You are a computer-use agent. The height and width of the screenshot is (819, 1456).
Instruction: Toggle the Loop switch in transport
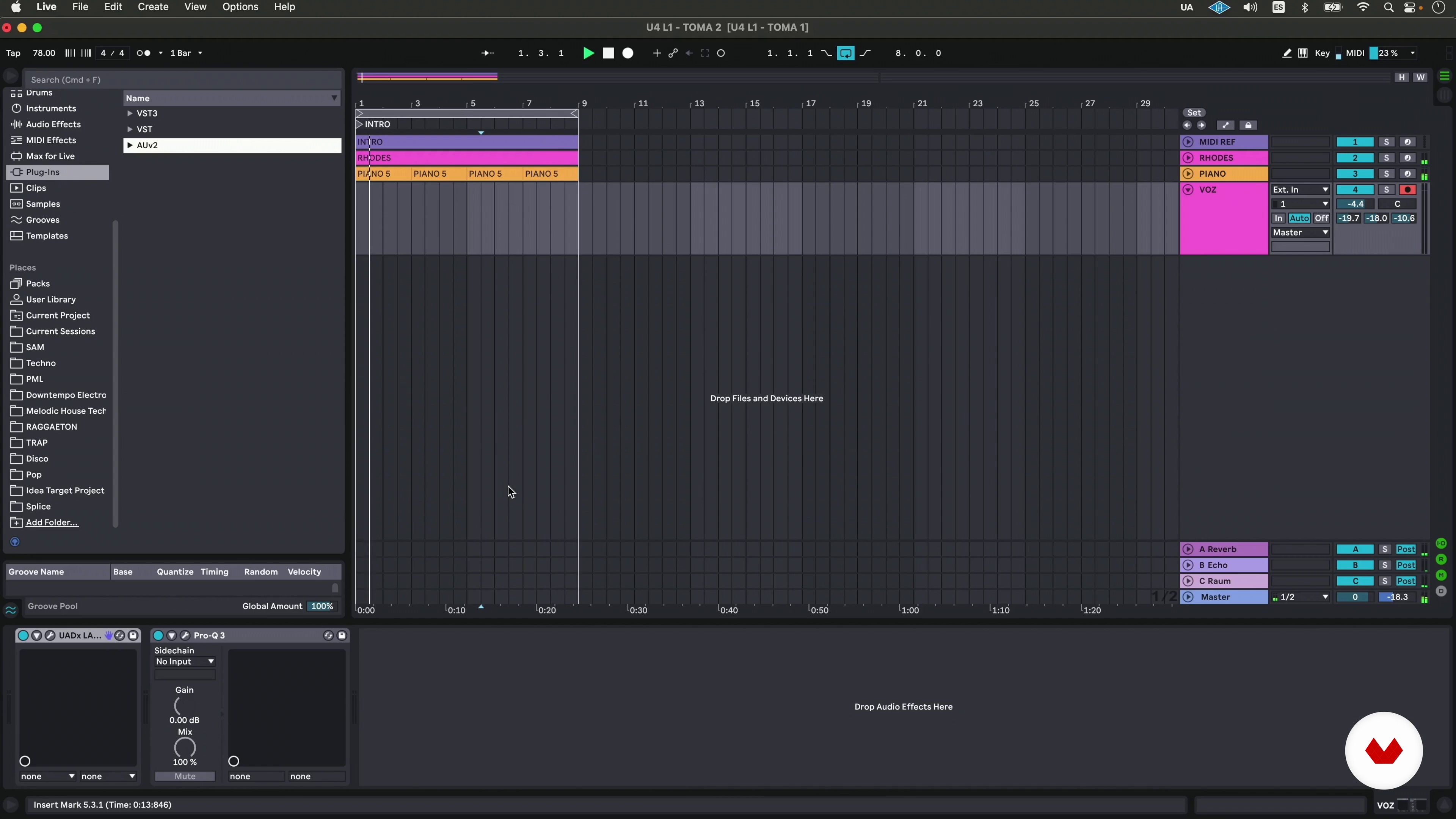coord(846,53)
